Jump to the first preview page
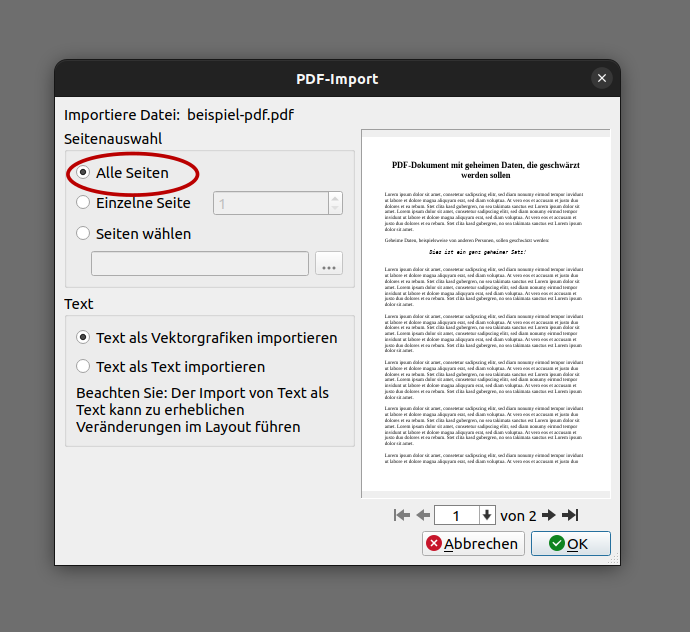 402,515
